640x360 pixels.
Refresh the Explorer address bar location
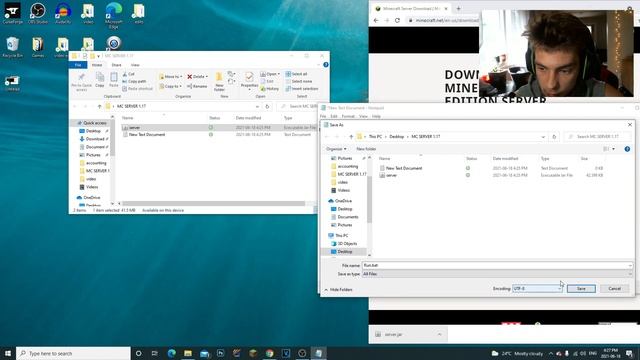click(267, 106)
